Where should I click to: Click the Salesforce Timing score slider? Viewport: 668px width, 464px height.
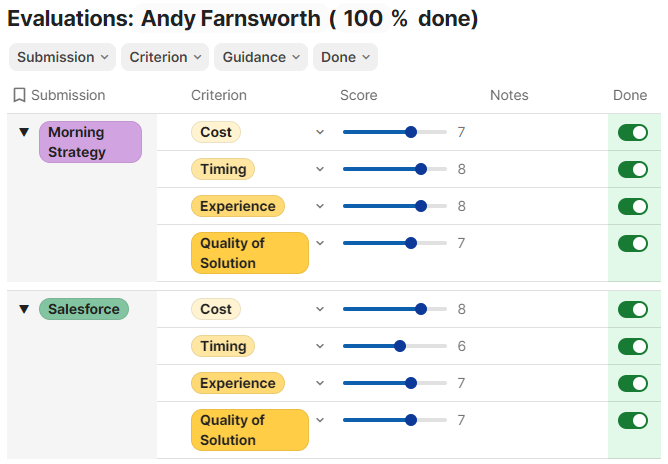pos(394,347)
